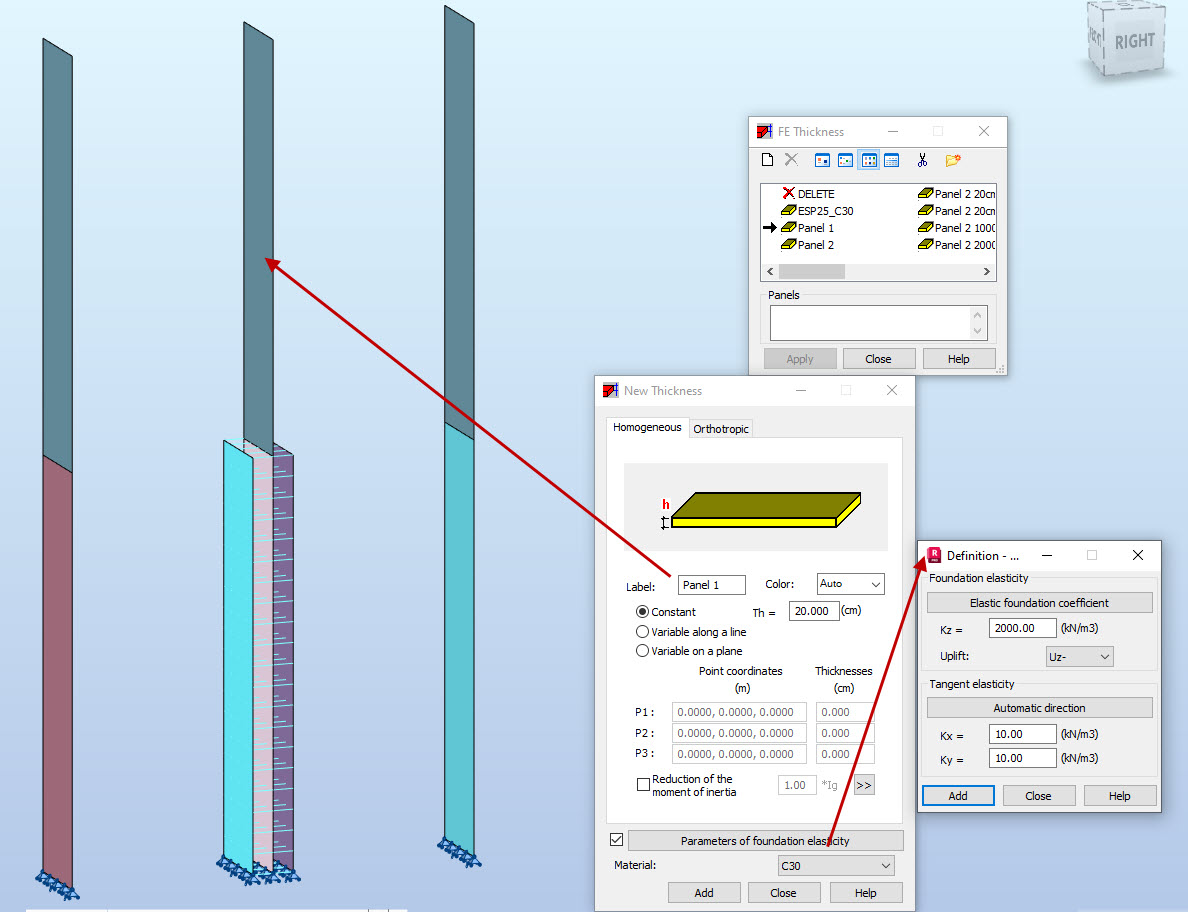Screen dimensions: 1188x912
Task: Choose the list view icon in FE Thickness
Action: [x=868, y=160]
